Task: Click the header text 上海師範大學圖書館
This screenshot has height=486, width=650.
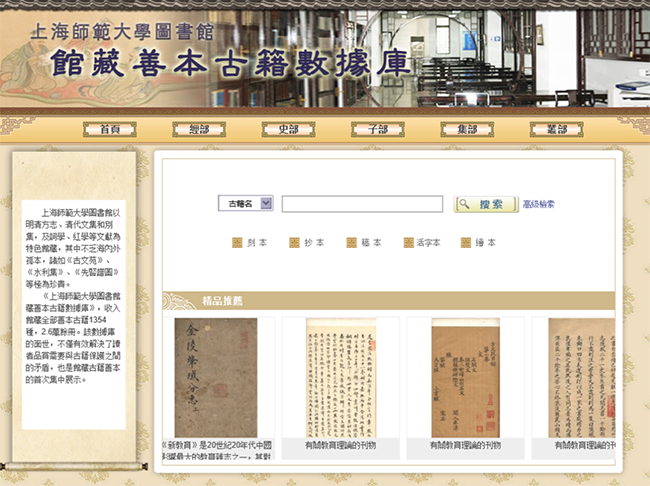Action: (x=122, y=32)
